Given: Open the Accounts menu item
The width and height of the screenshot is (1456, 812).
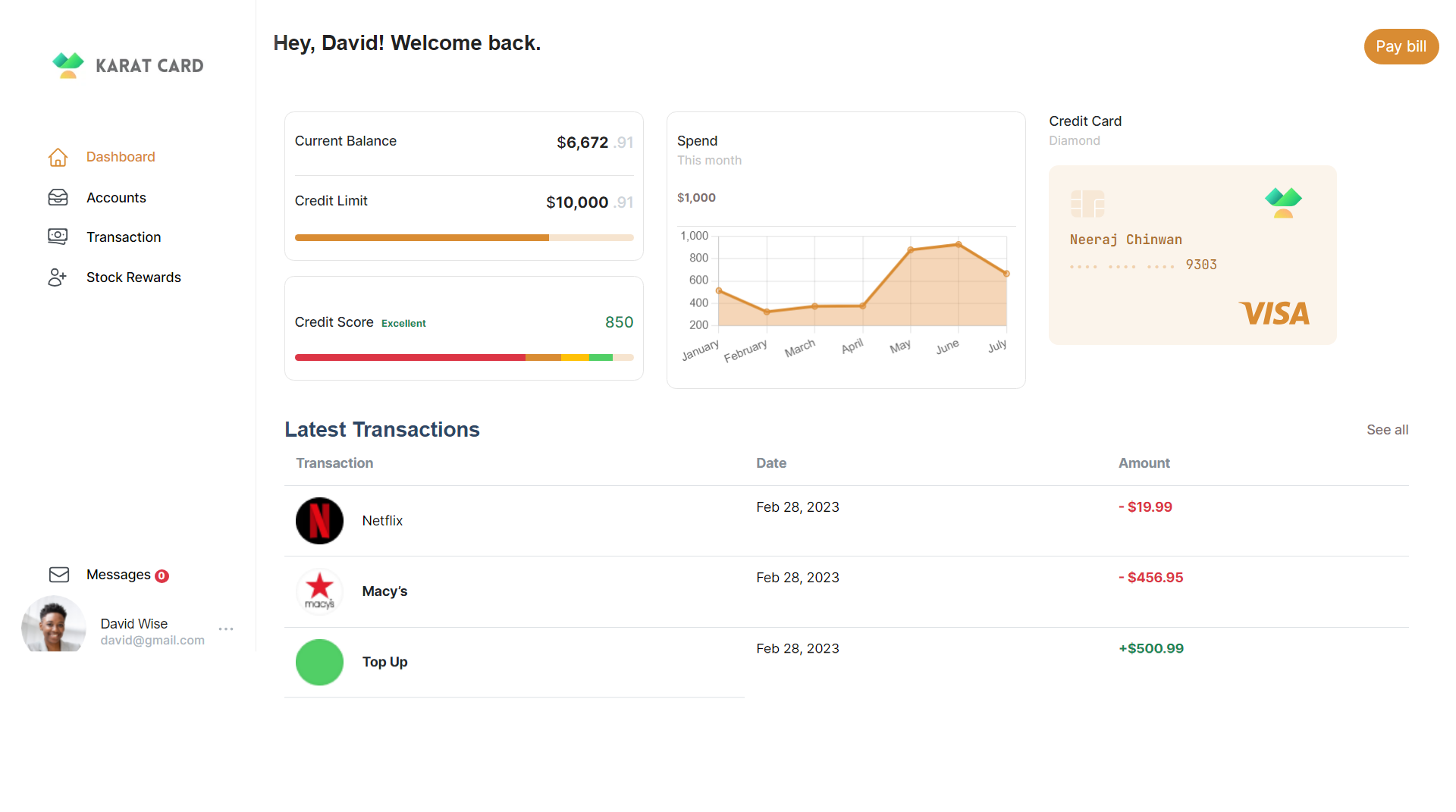Looking at the screenshot, I should (x=116, y=197).
